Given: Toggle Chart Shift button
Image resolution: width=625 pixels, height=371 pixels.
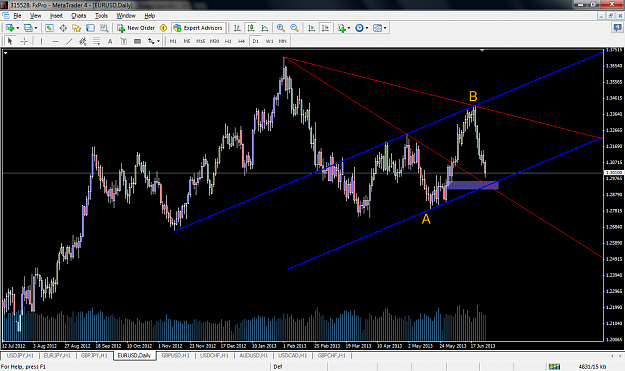Looking at the screenshot, I should [325, 28].
